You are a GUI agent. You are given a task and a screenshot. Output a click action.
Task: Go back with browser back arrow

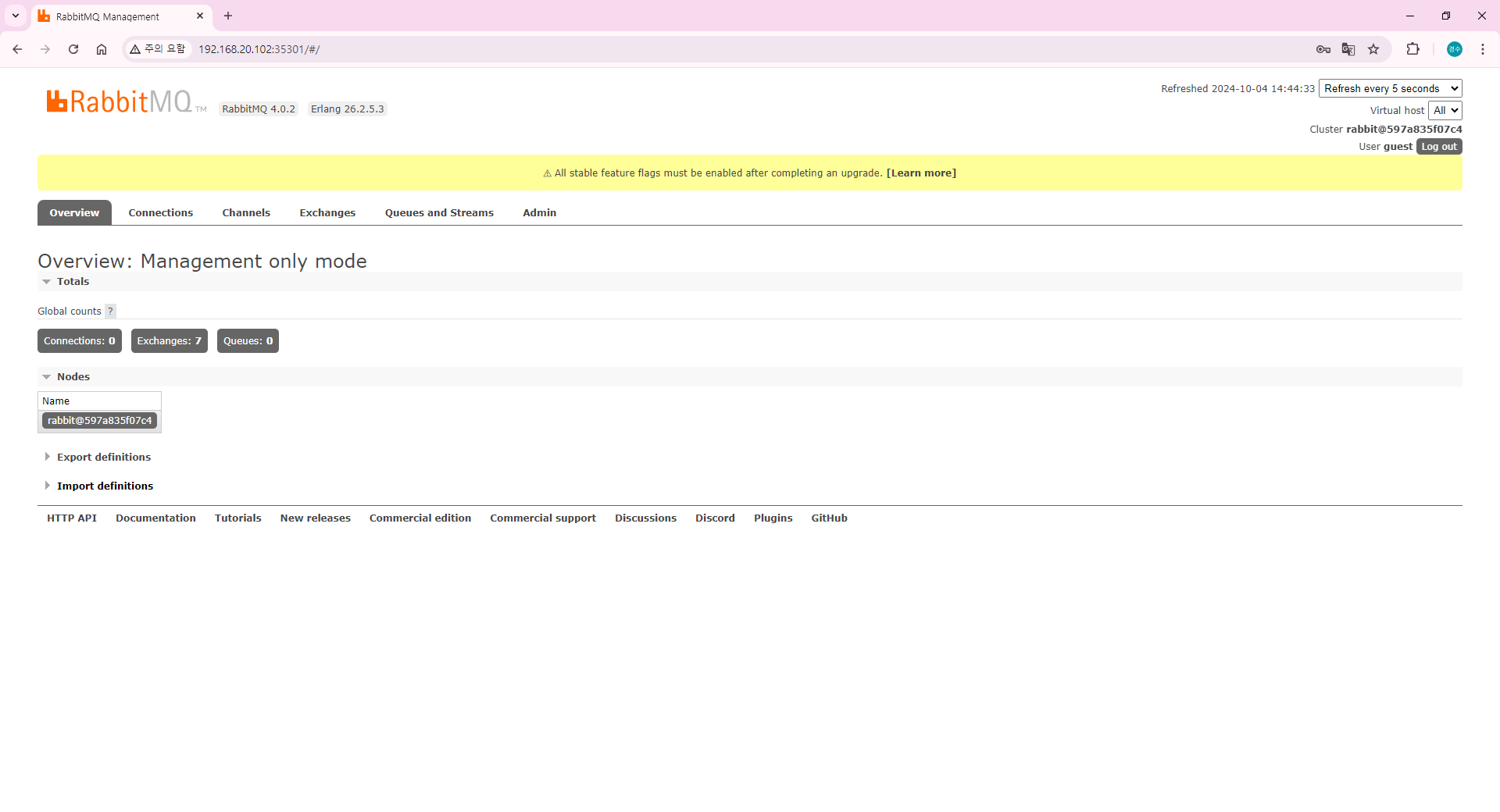pyautogui.click(x=17, y=49)
